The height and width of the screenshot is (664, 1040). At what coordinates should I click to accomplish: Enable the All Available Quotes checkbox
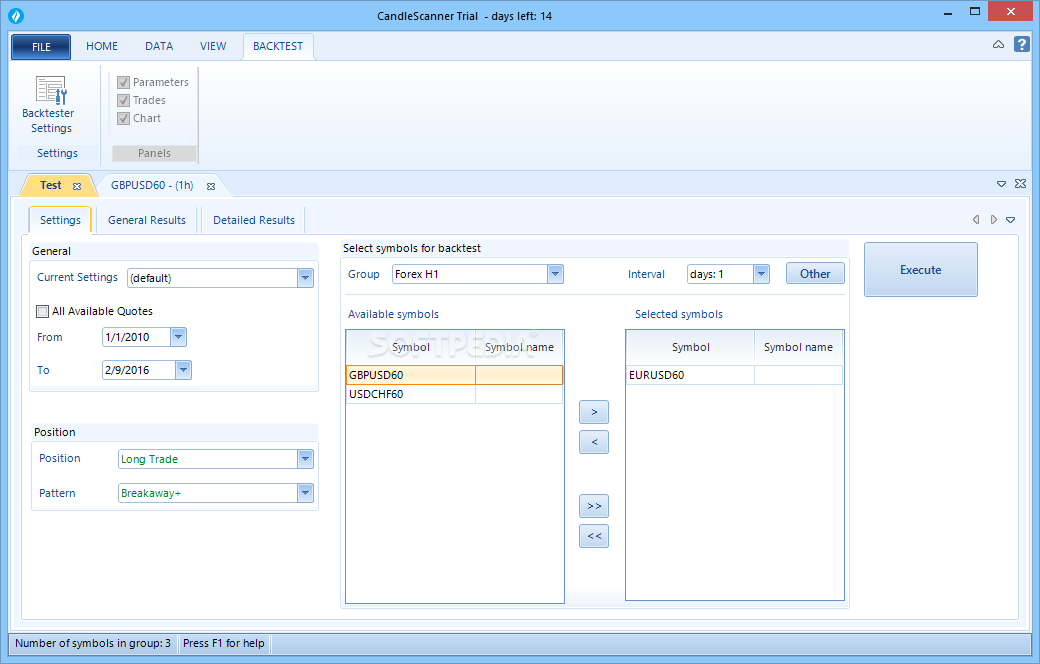pyautogui.click(x=42, y=311)
